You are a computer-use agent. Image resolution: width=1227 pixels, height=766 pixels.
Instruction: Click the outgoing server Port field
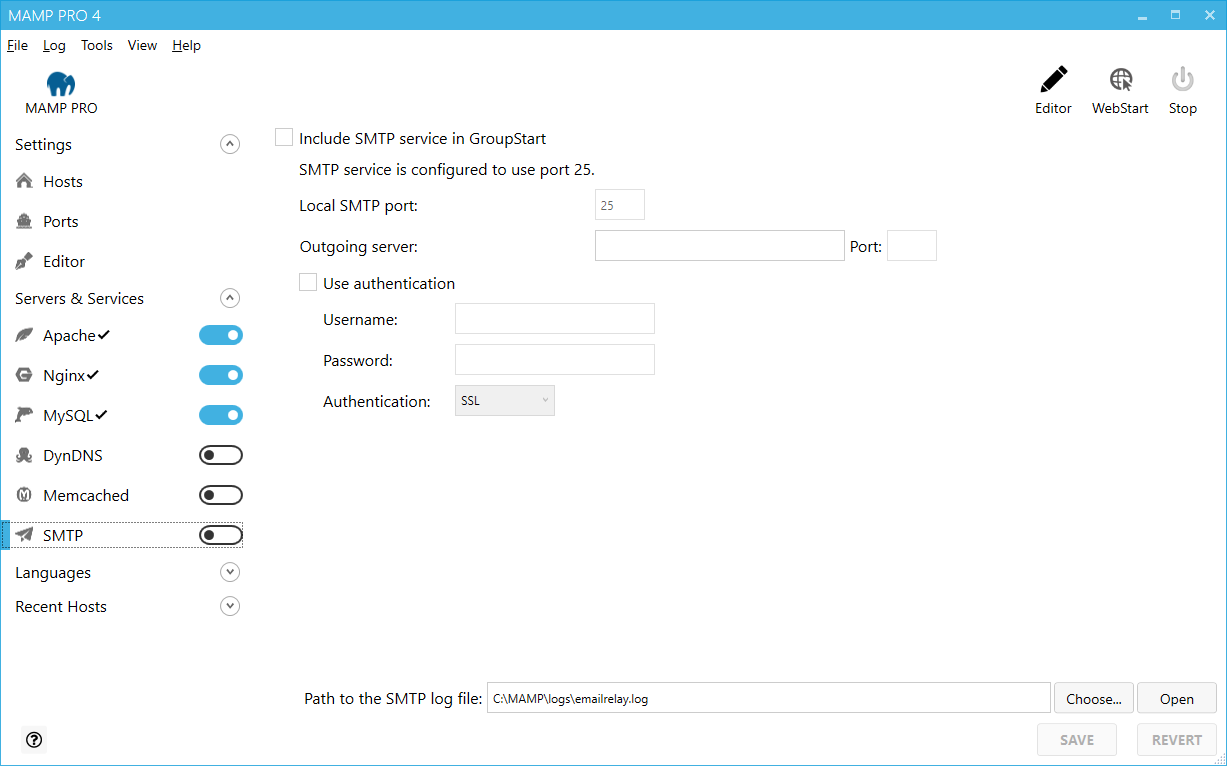pos(912,245)
